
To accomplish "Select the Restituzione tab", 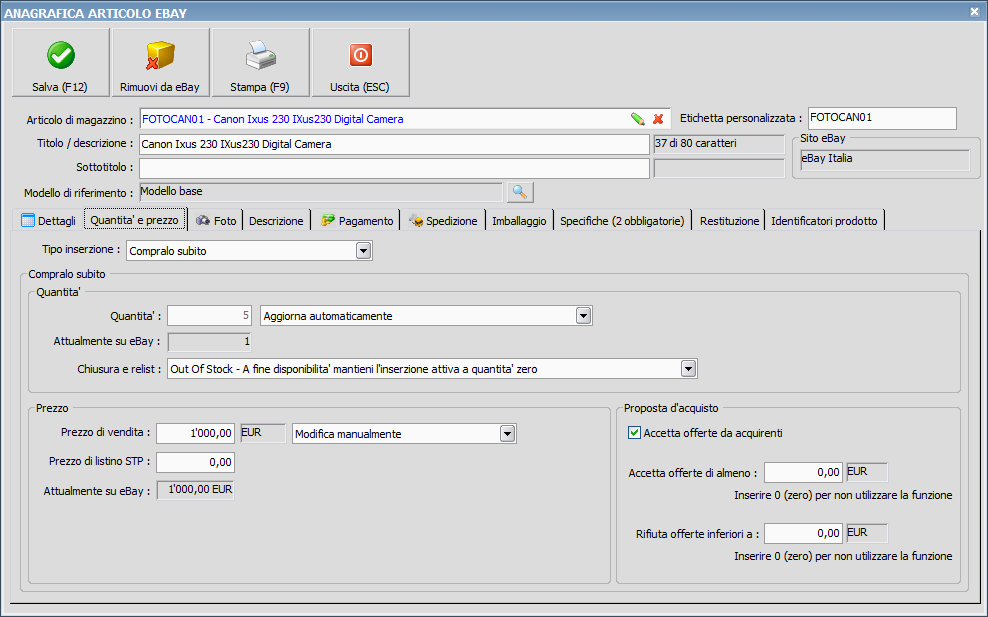I will 729,221.
